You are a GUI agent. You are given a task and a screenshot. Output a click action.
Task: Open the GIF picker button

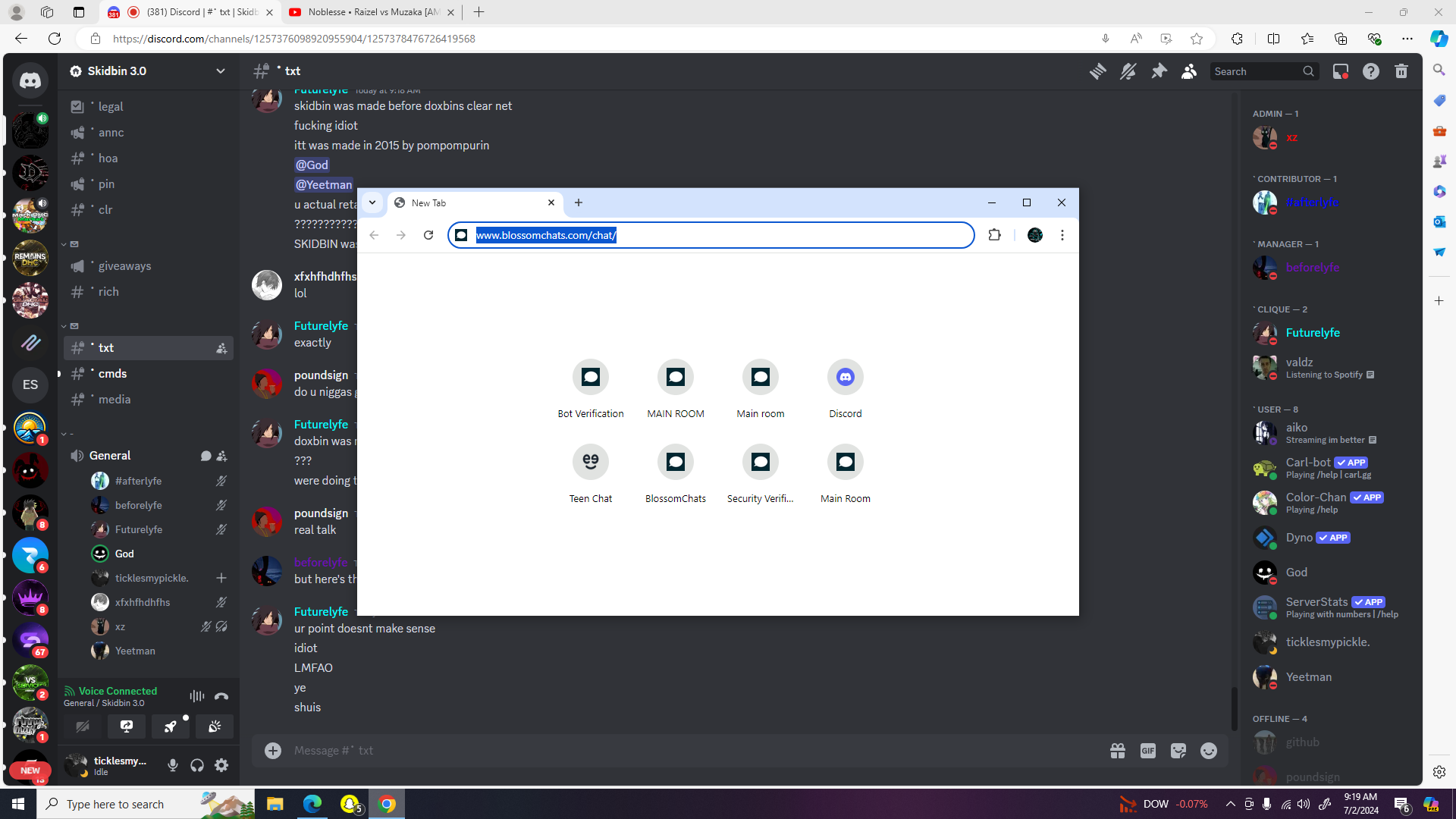[x=1148, y=751]
